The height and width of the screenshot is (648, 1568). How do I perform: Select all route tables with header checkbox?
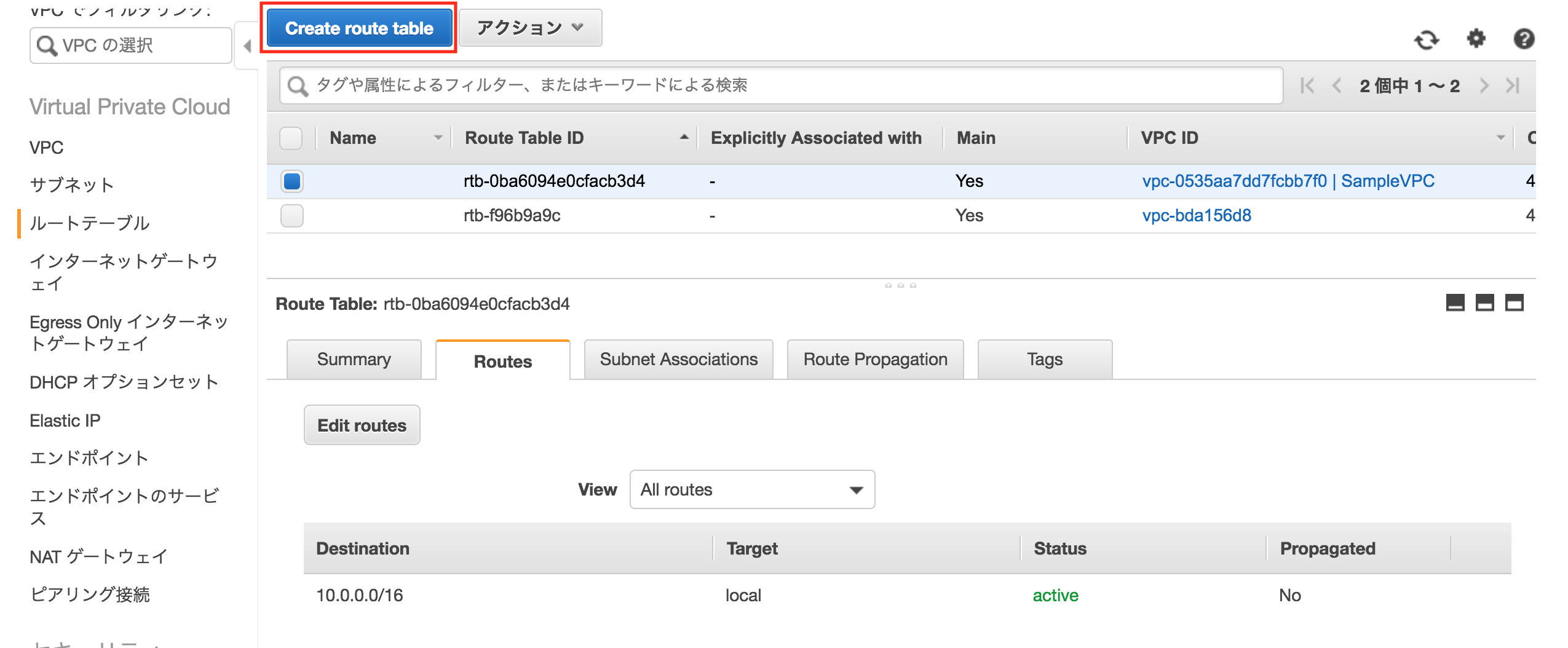[x=291, y=138]
